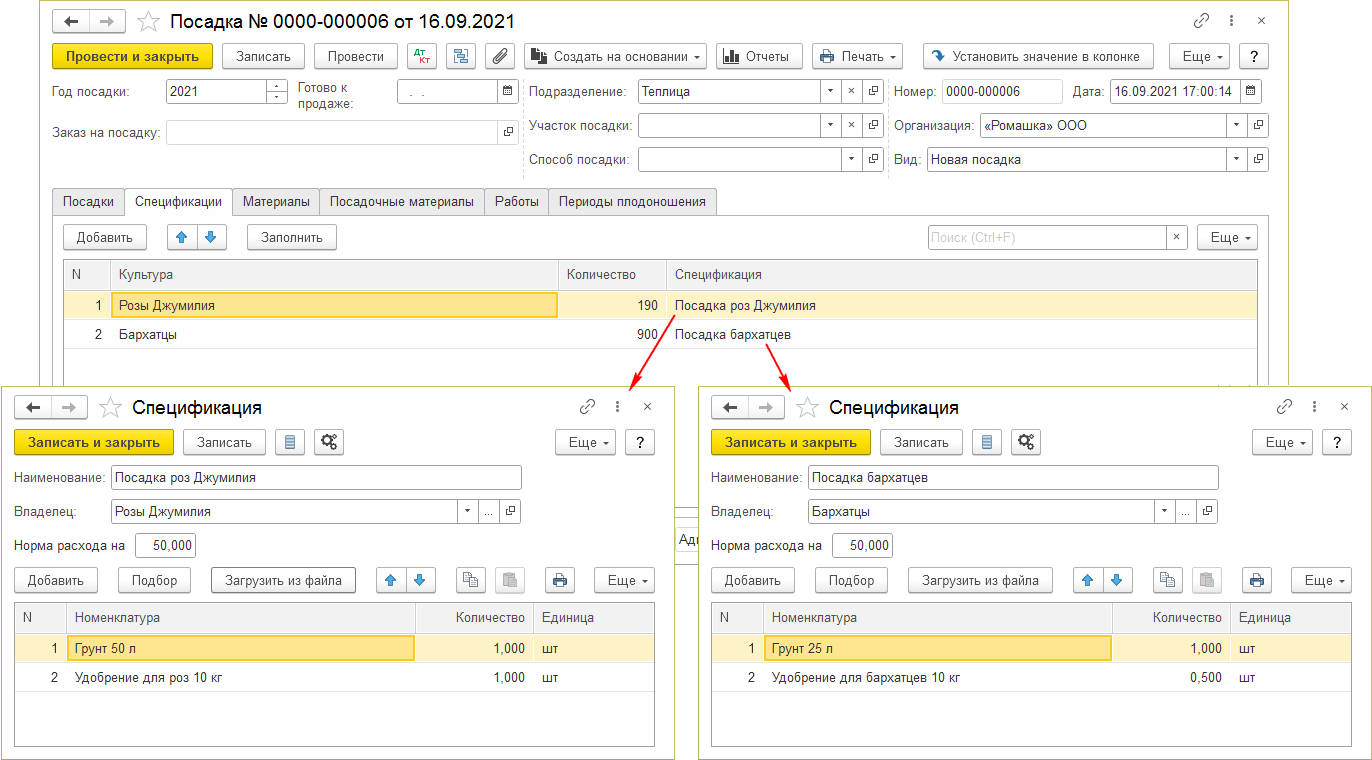Click the Дт/Кт postings icon
The height and width of the screenshot is (760, 1372).
(421, 56)
